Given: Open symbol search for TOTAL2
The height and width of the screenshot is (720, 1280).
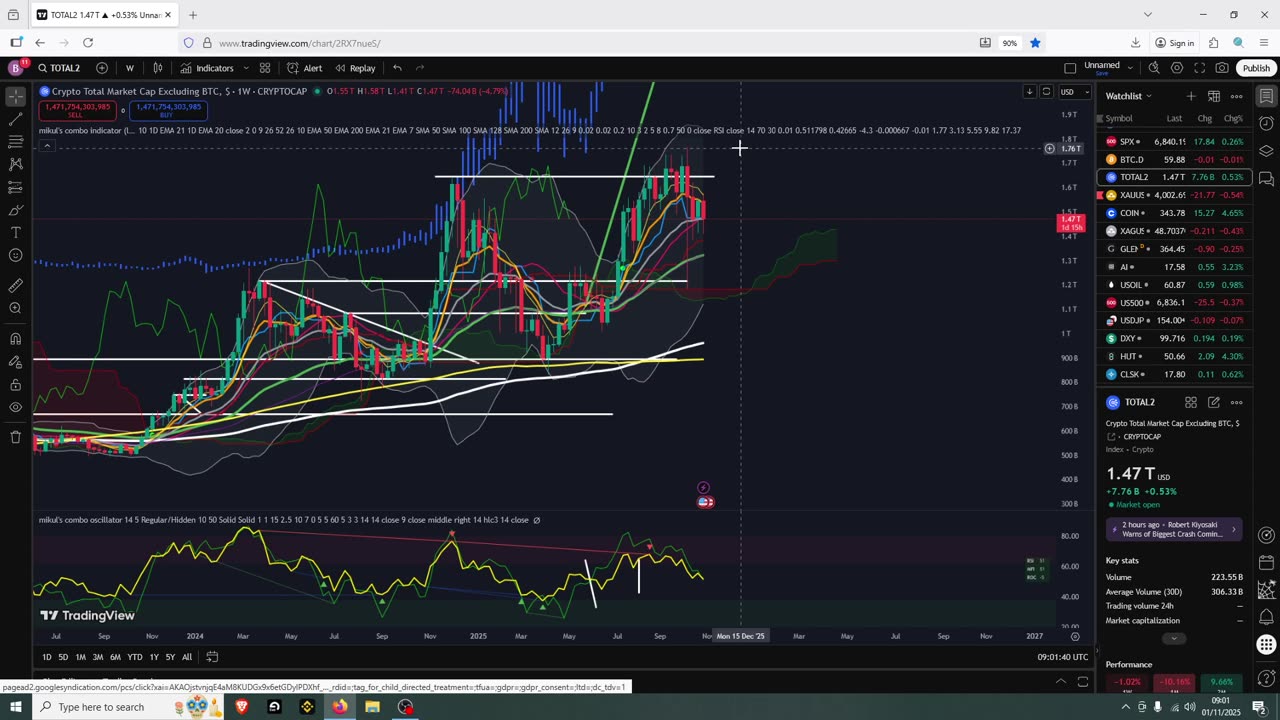Looking at the screenshot, I should [x=58, y=68].
